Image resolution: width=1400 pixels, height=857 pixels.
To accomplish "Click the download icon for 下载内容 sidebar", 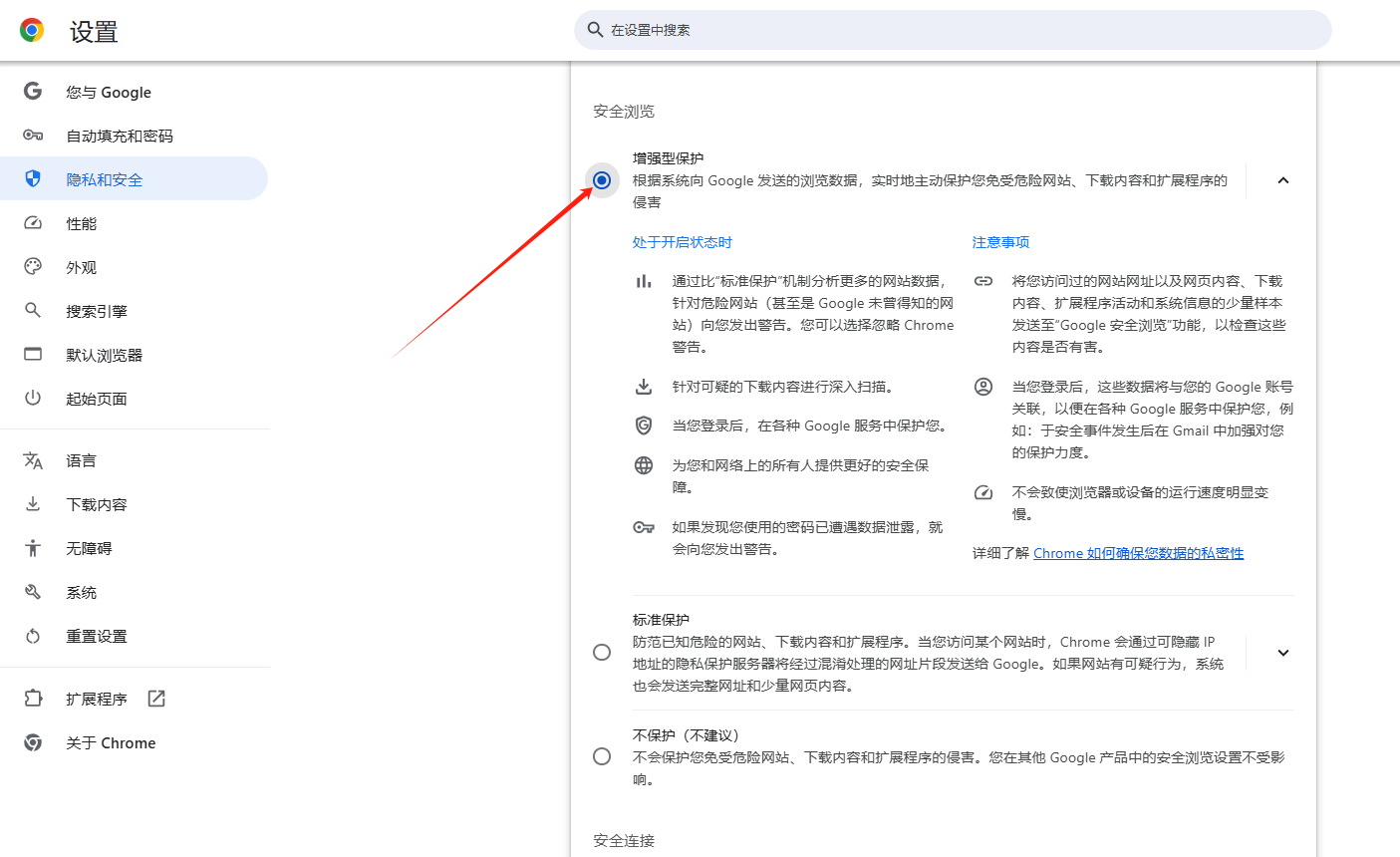I will [33, 504].
